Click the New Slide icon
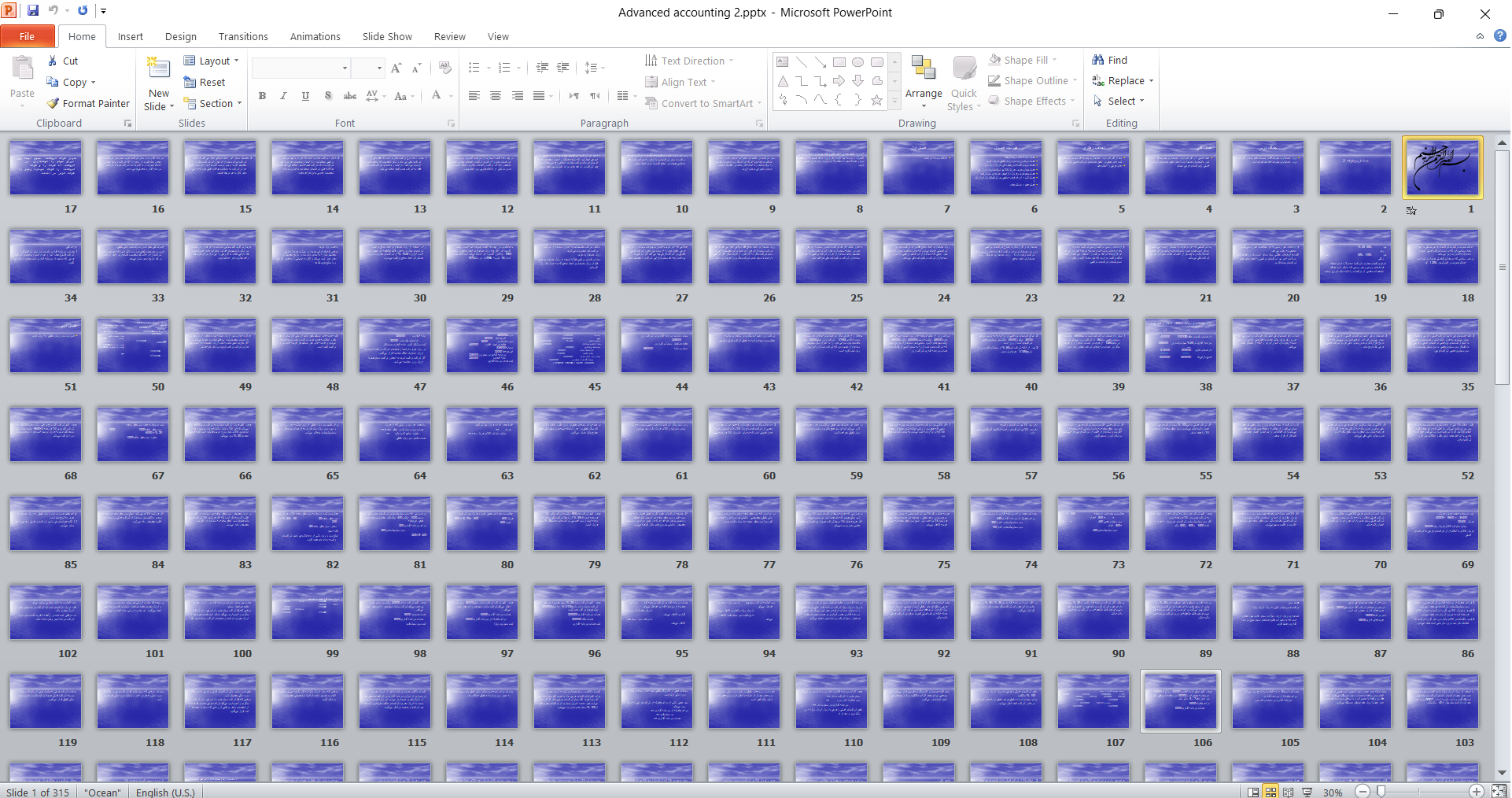The width and height of the screenshot is (1512, 798). [x=159, y=69]
